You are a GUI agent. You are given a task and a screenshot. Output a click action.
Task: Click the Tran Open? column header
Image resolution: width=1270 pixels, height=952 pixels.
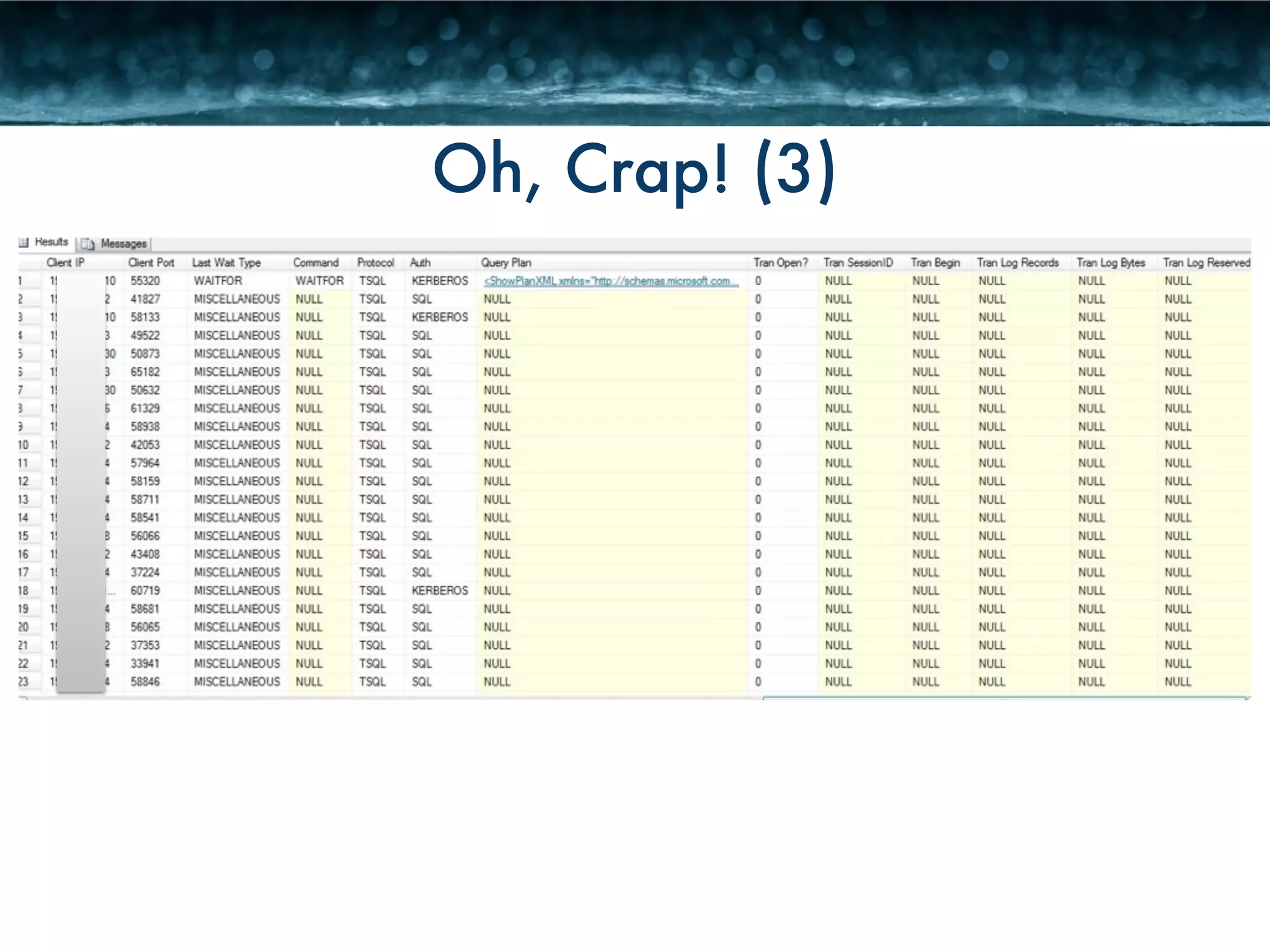[x=781, y=263]
